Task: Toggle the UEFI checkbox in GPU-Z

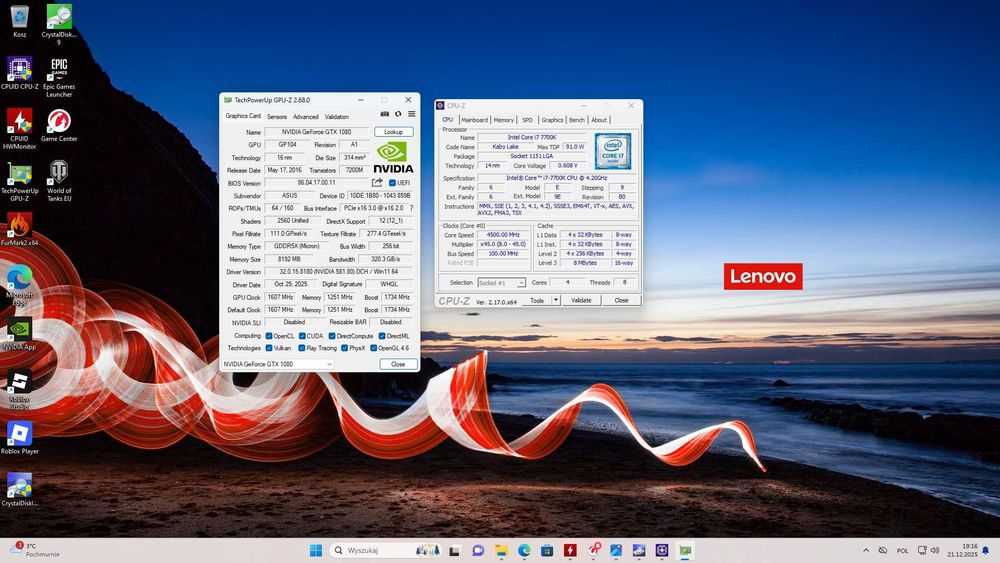Action: coord(392,183)
